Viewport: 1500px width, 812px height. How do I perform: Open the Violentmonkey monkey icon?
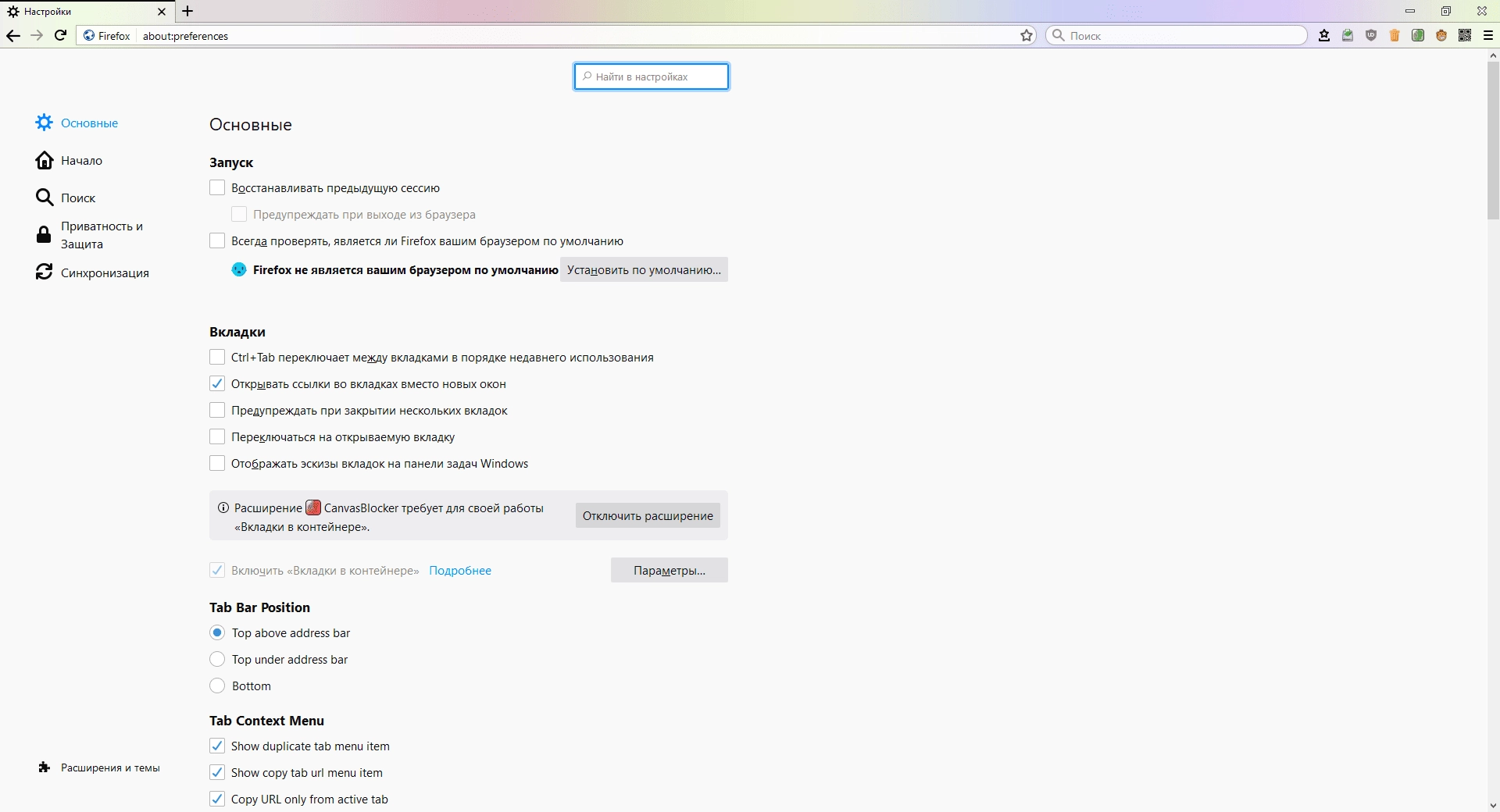(1441, 35)
